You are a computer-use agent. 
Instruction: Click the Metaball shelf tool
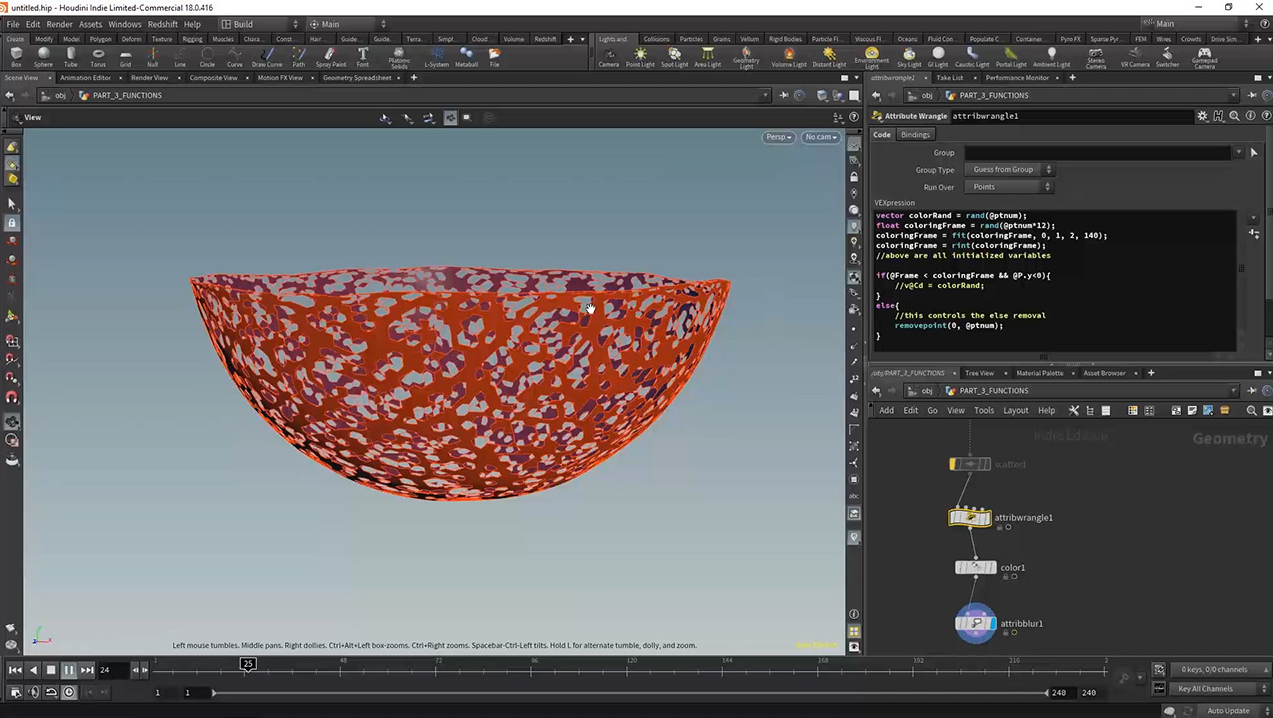tap(466, 56)
